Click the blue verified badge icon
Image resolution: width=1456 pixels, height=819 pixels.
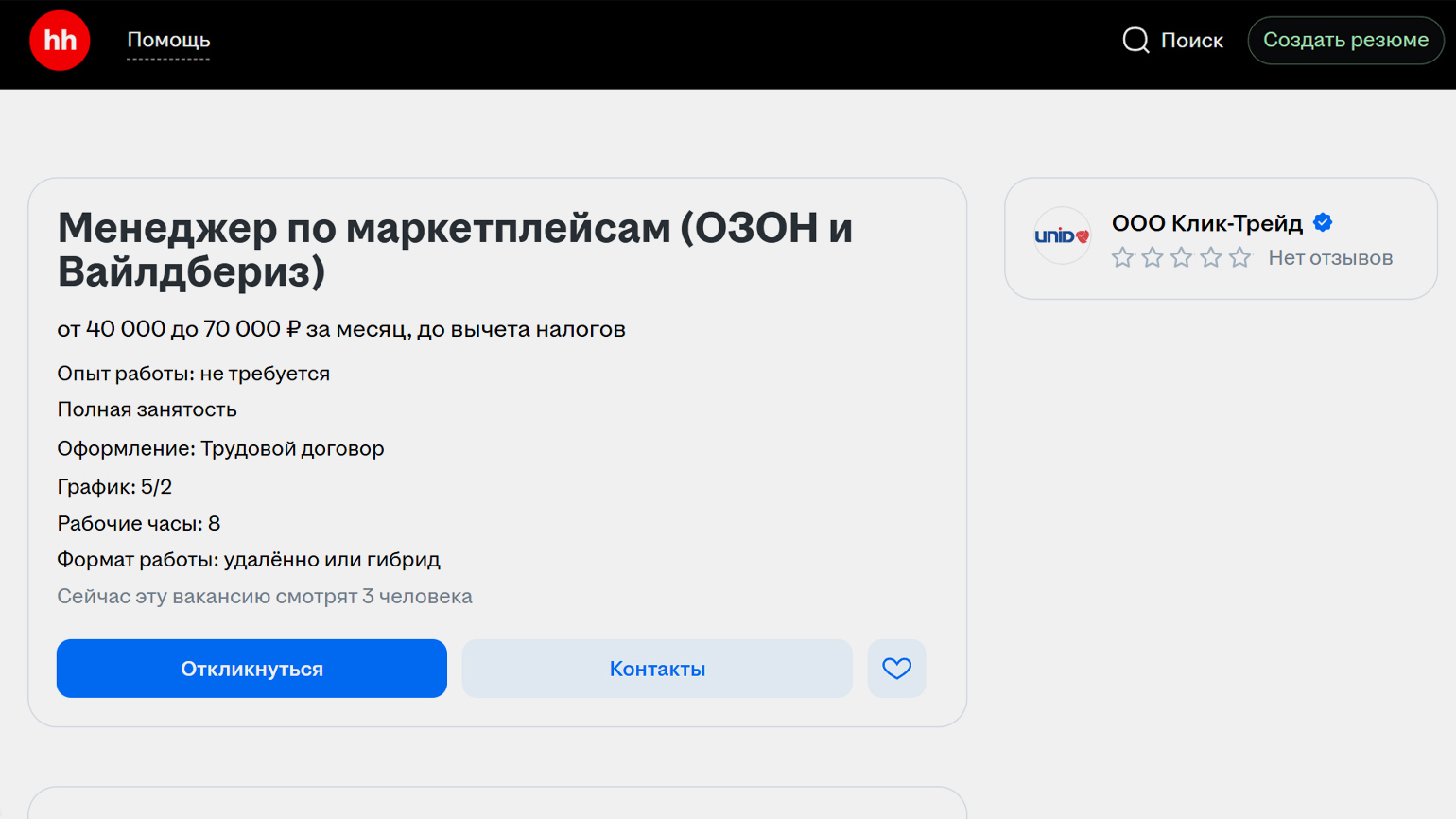coord(1323,223)
